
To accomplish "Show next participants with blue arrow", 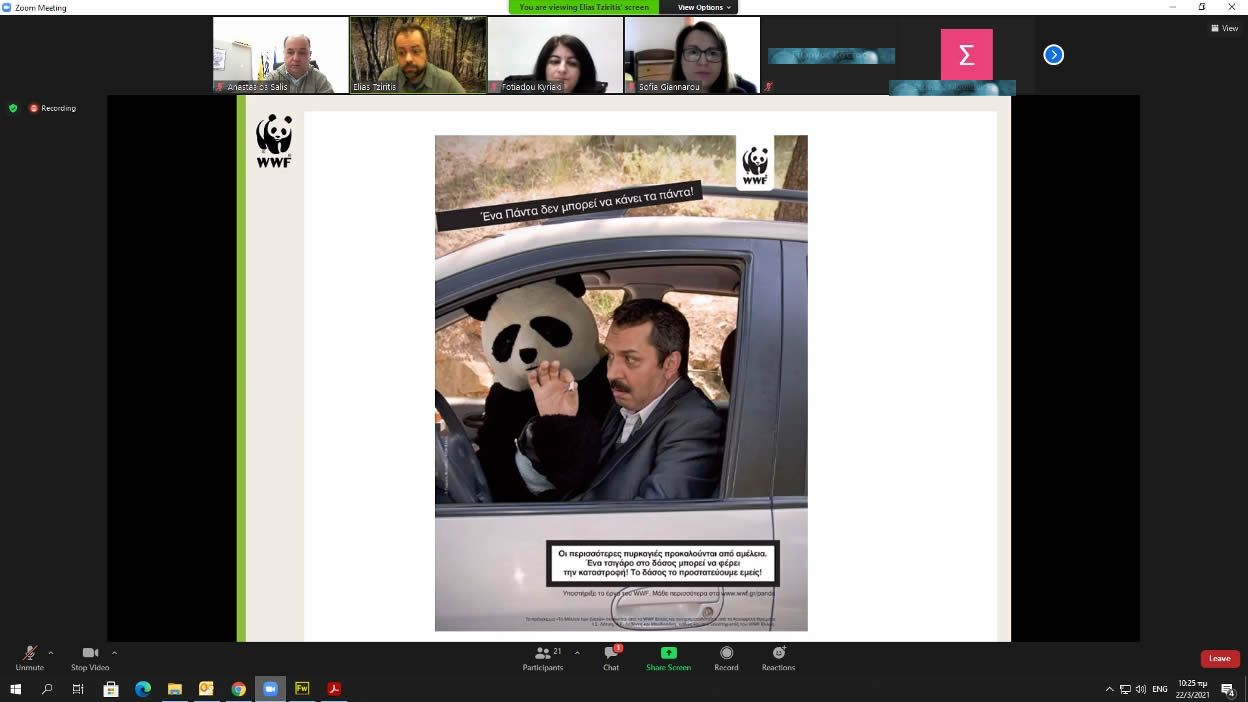I will tap(1053, 55).
